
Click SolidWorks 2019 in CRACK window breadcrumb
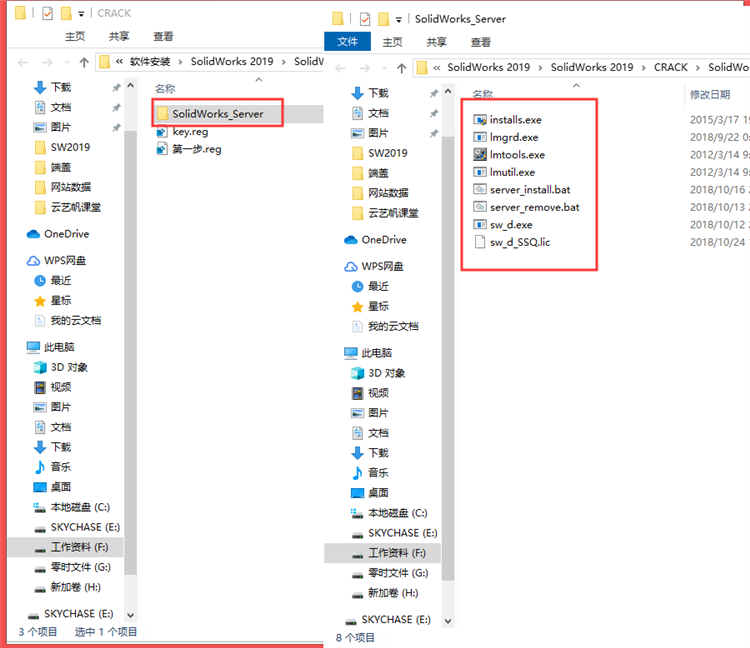tap(232, 61)
